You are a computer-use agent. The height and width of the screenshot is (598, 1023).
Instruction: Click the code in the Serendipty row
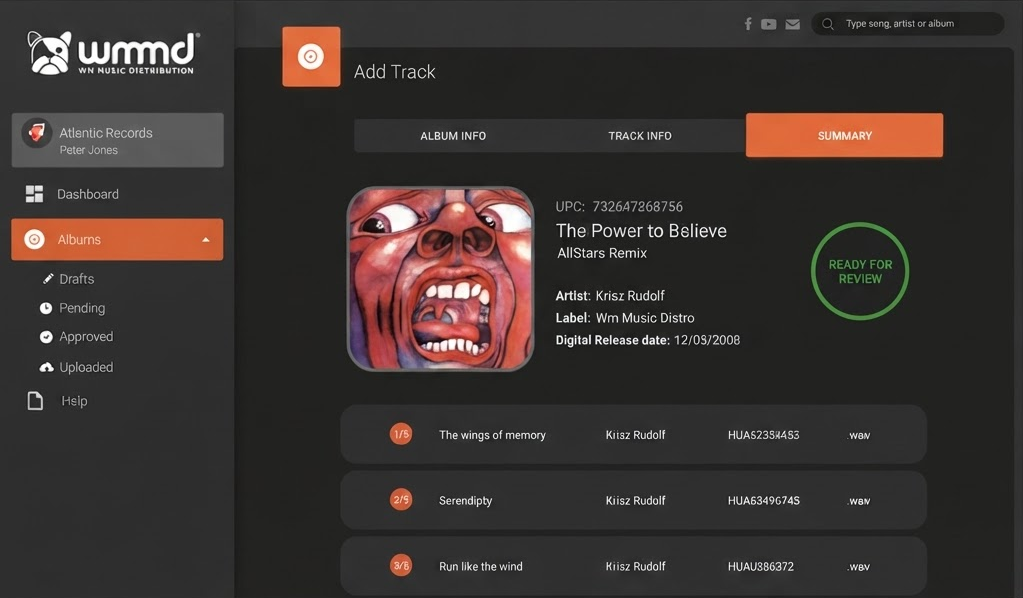pyautogui.click(x=764, y=501)
